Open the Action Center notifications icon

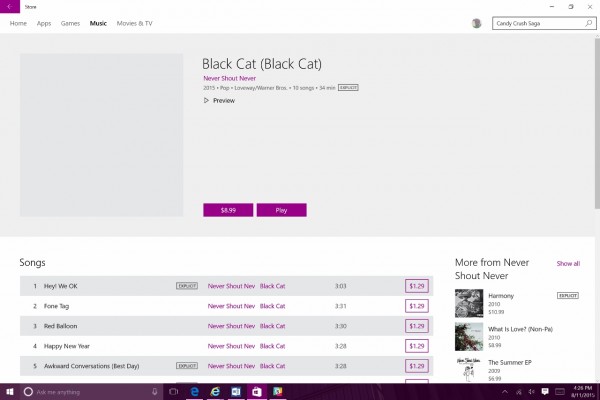tap(545, 392)
